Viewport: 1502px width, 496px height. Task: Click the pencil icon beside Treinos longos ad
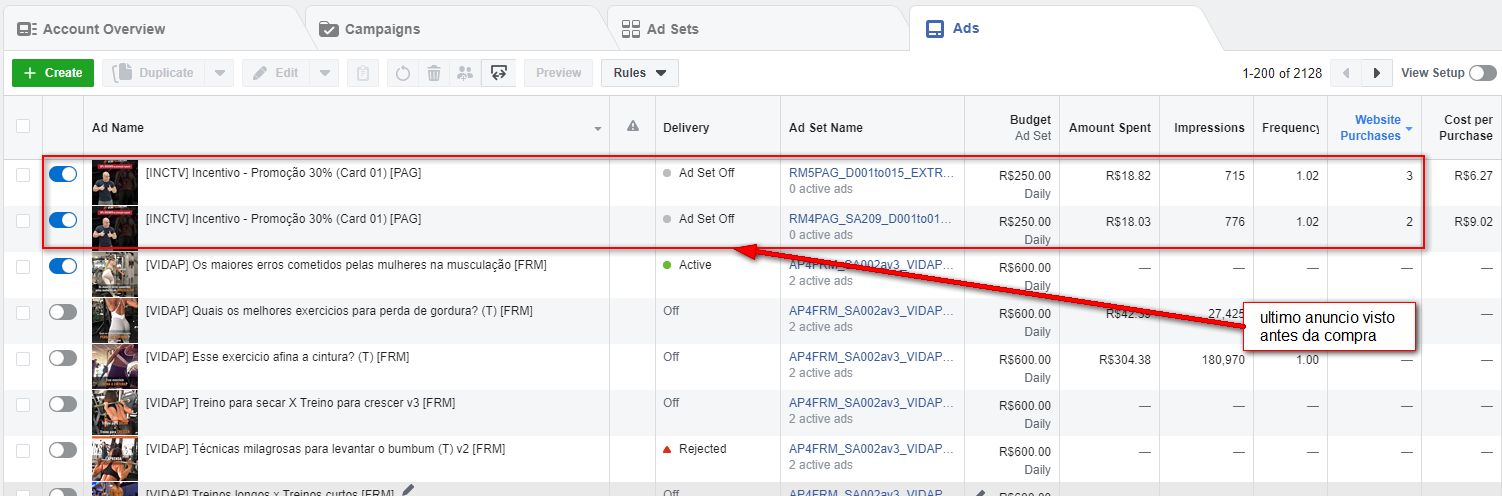point(408,490)
